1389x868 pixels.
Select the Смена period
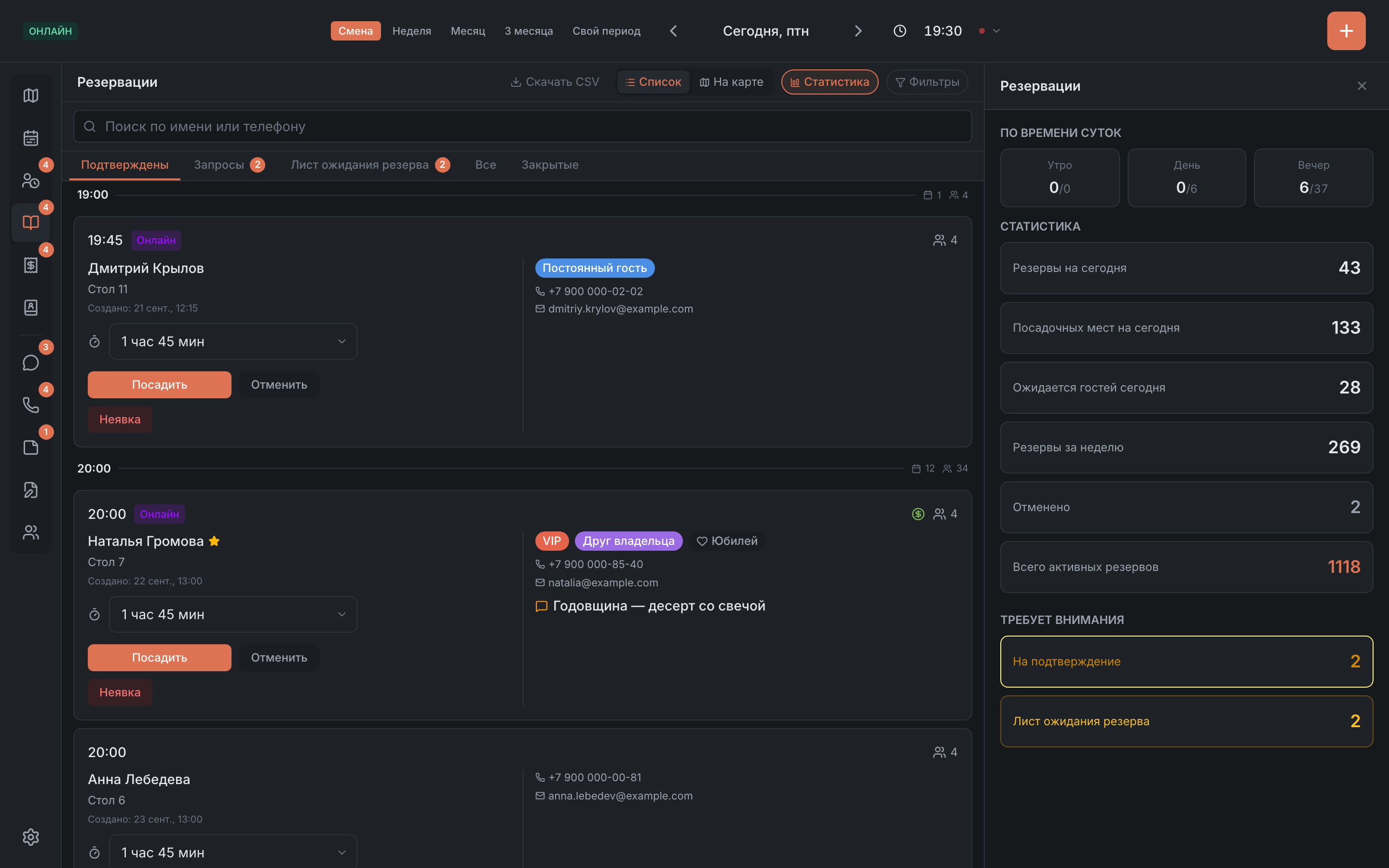click(355, 31)
